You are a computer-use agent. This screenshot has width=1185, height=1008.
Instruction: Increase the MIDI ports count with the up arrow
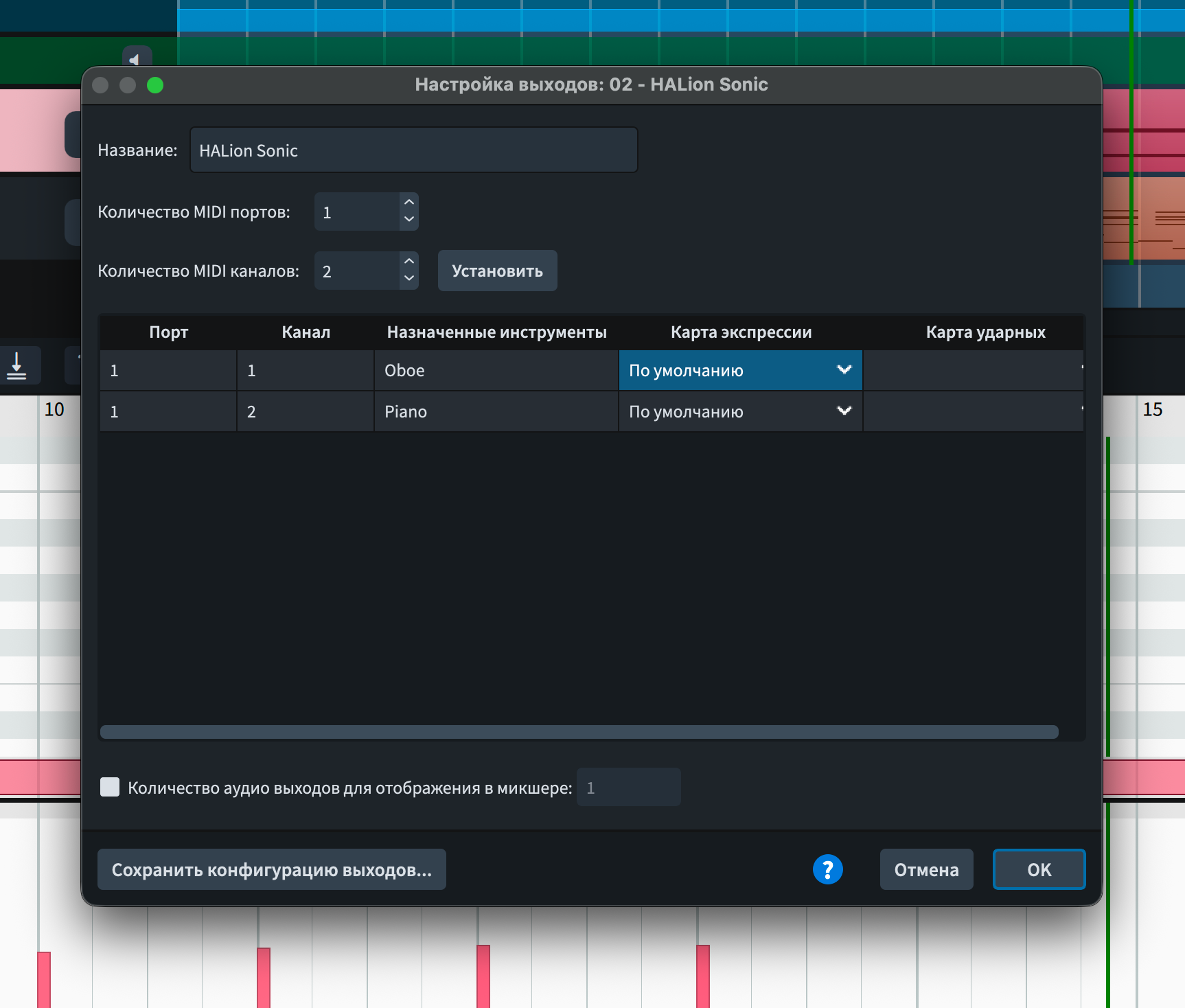tap(409, 203)
